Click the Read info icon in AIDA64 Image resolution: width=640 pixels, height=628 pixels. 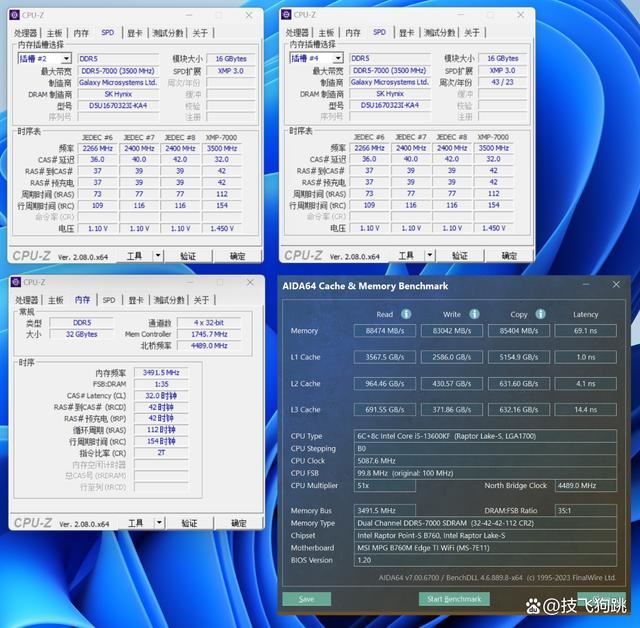406,314
